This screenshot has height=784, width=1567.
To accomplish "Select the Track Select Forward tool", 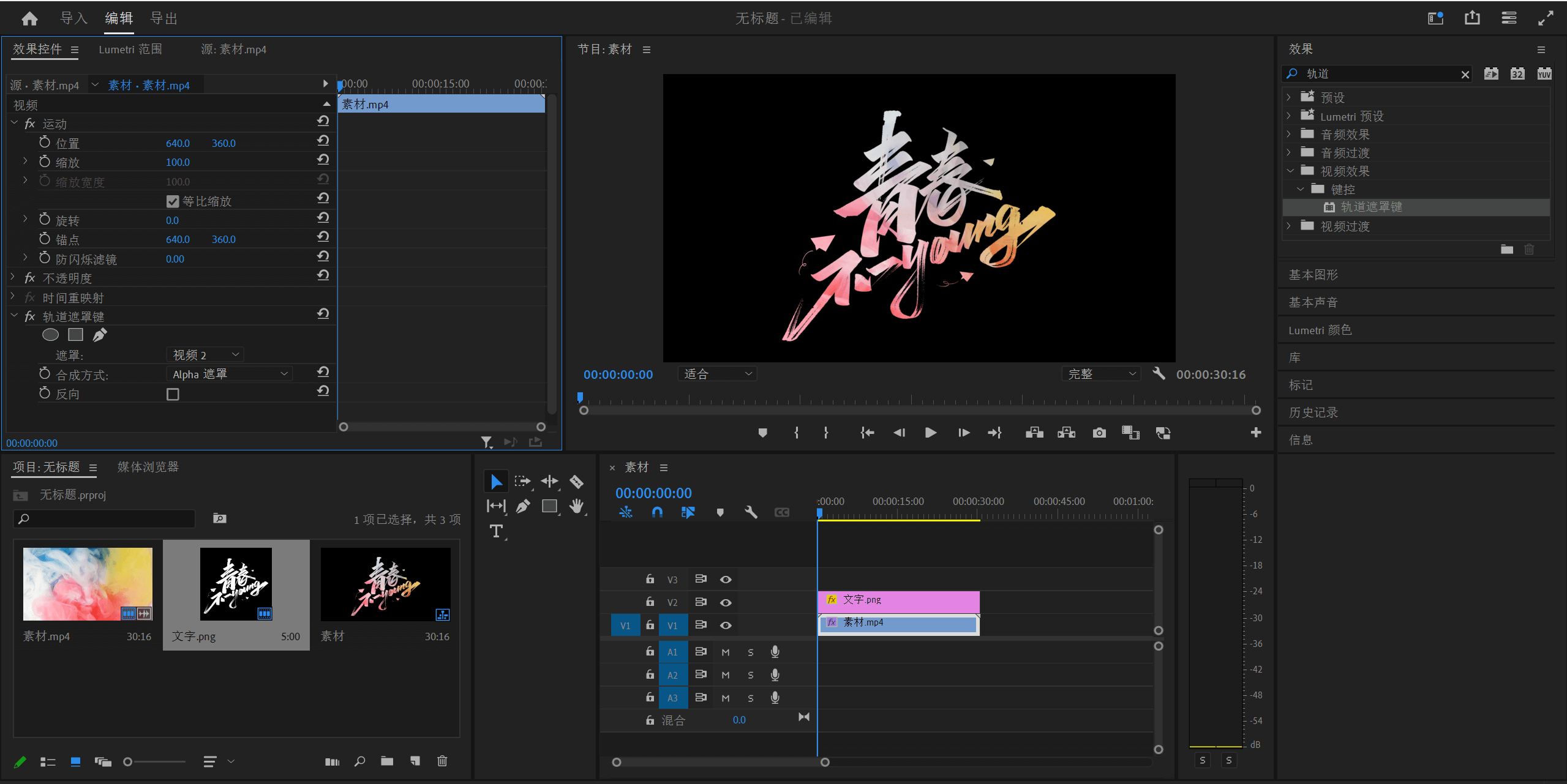I will click(522, 482).
